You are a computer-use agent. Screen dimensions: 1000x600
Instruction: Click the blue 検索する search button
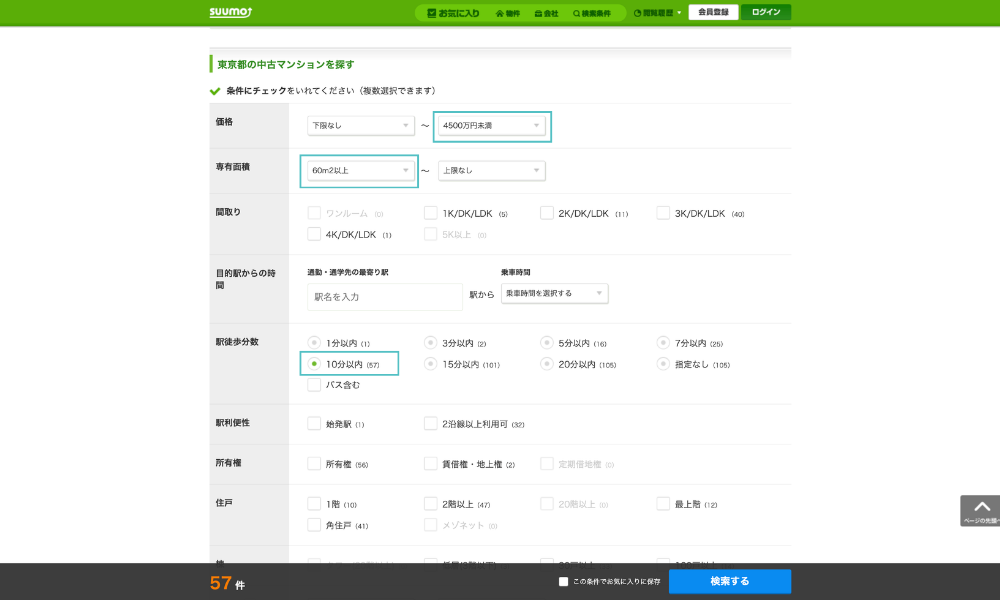coord(730,582)
